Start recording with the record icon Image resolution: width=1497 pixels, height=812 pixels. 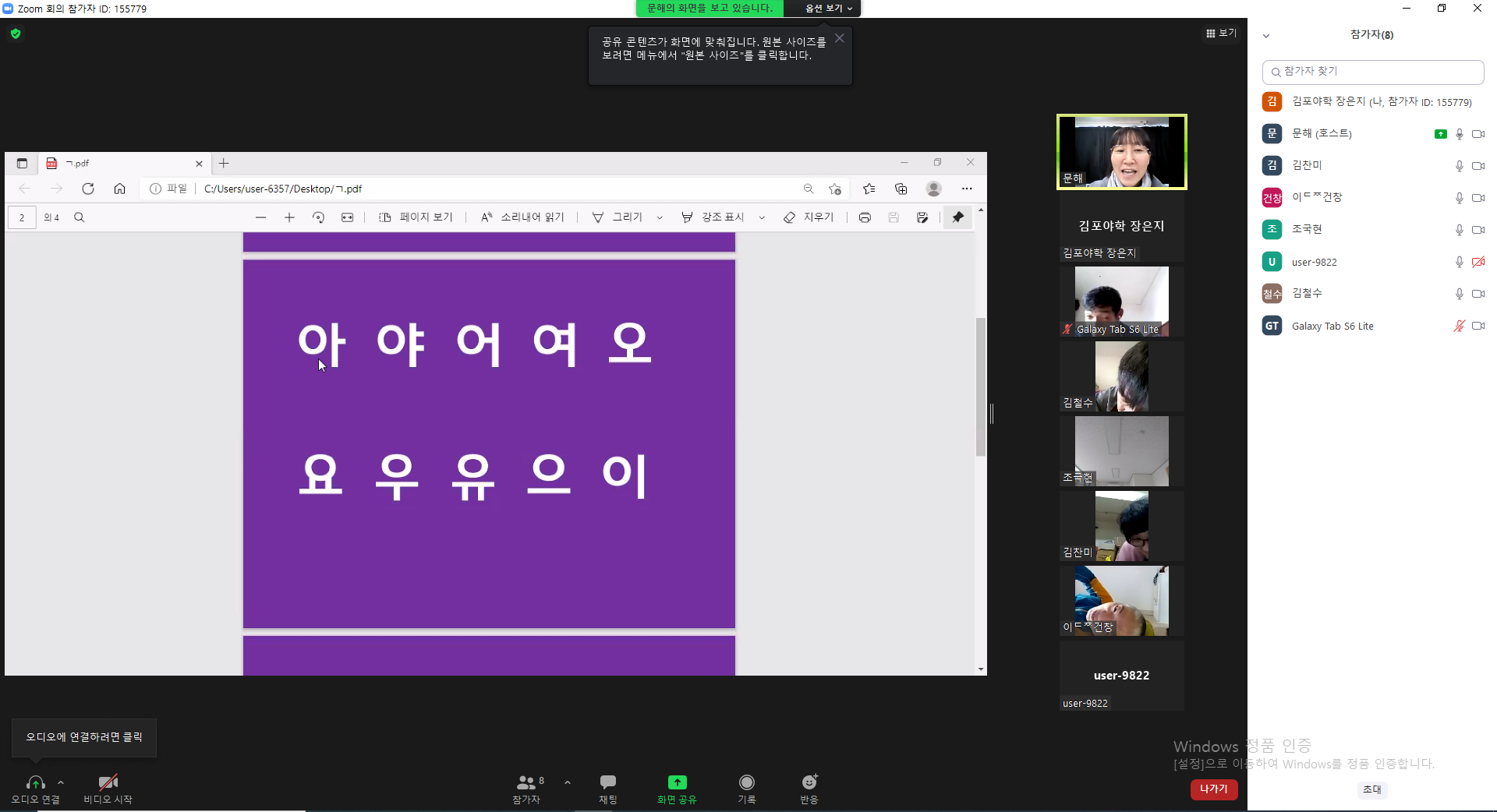tap(746, 782)
